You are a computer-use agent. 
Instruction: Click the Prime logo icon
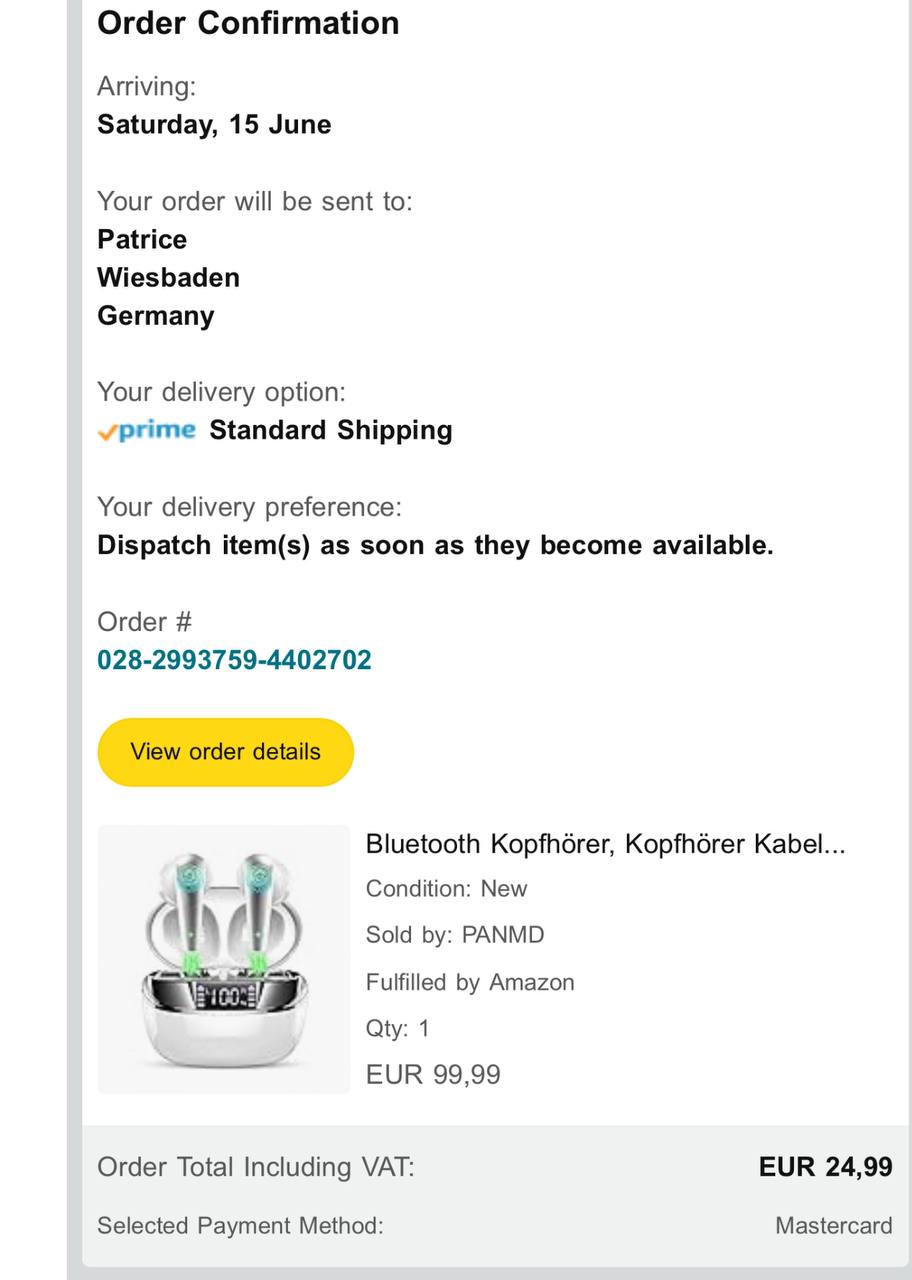click(x=146, y=431)
